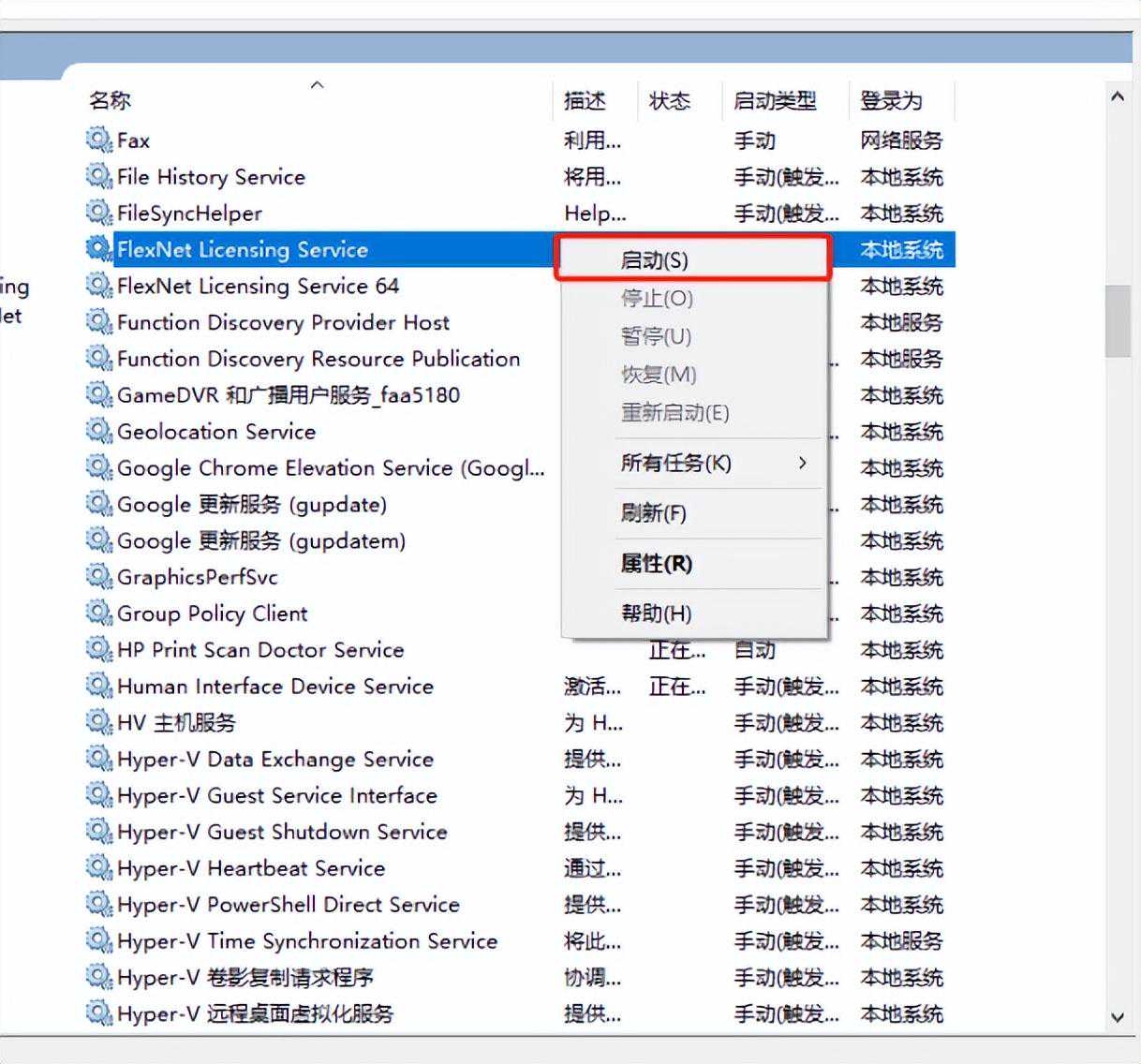Choose 启动(S) from the context menu
The height and width of the screenshot is (1064, 1141).
[655, 260]
